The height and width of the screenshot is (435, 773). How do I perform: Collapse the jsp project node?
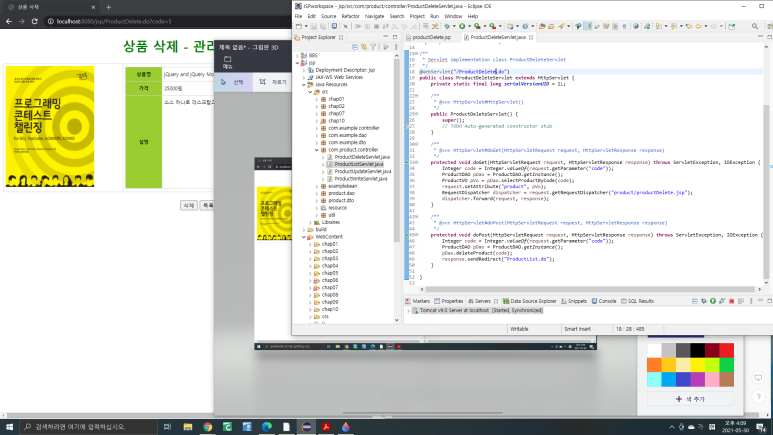pyautogui.click(x=297, y=63)
